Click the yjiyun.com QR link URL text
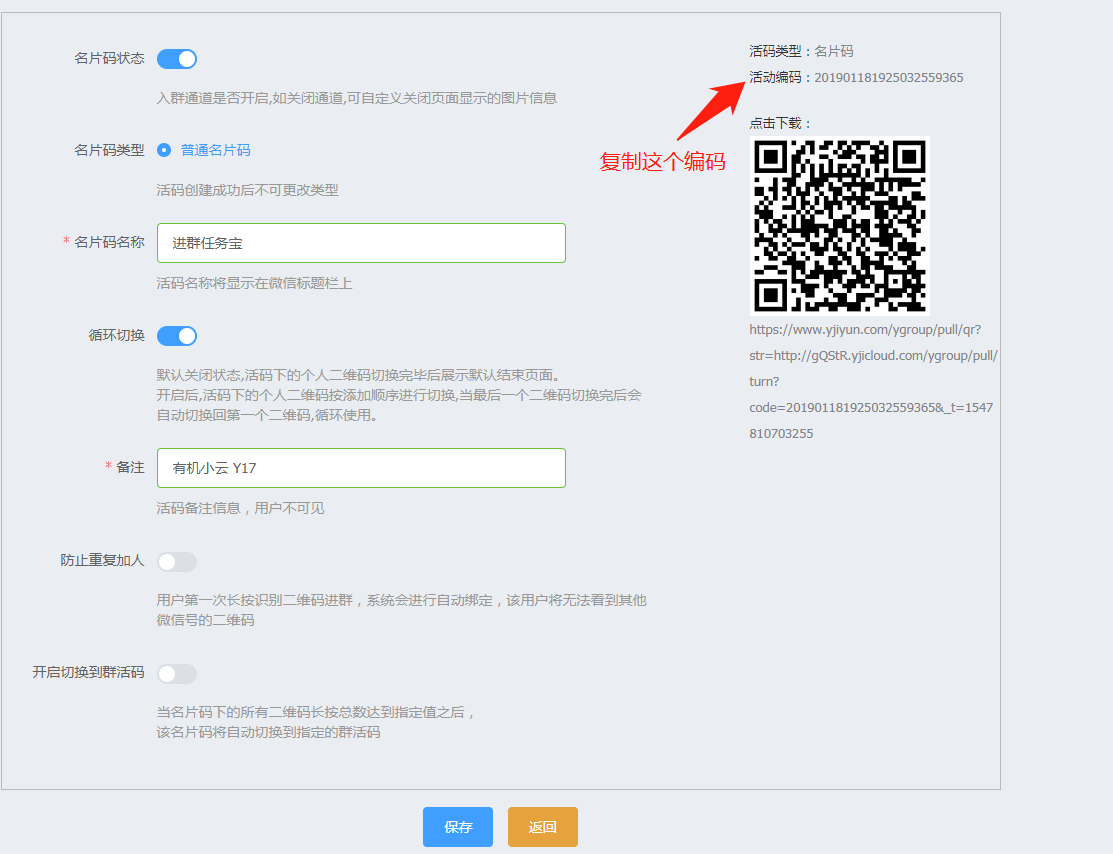 click(873, 381)
